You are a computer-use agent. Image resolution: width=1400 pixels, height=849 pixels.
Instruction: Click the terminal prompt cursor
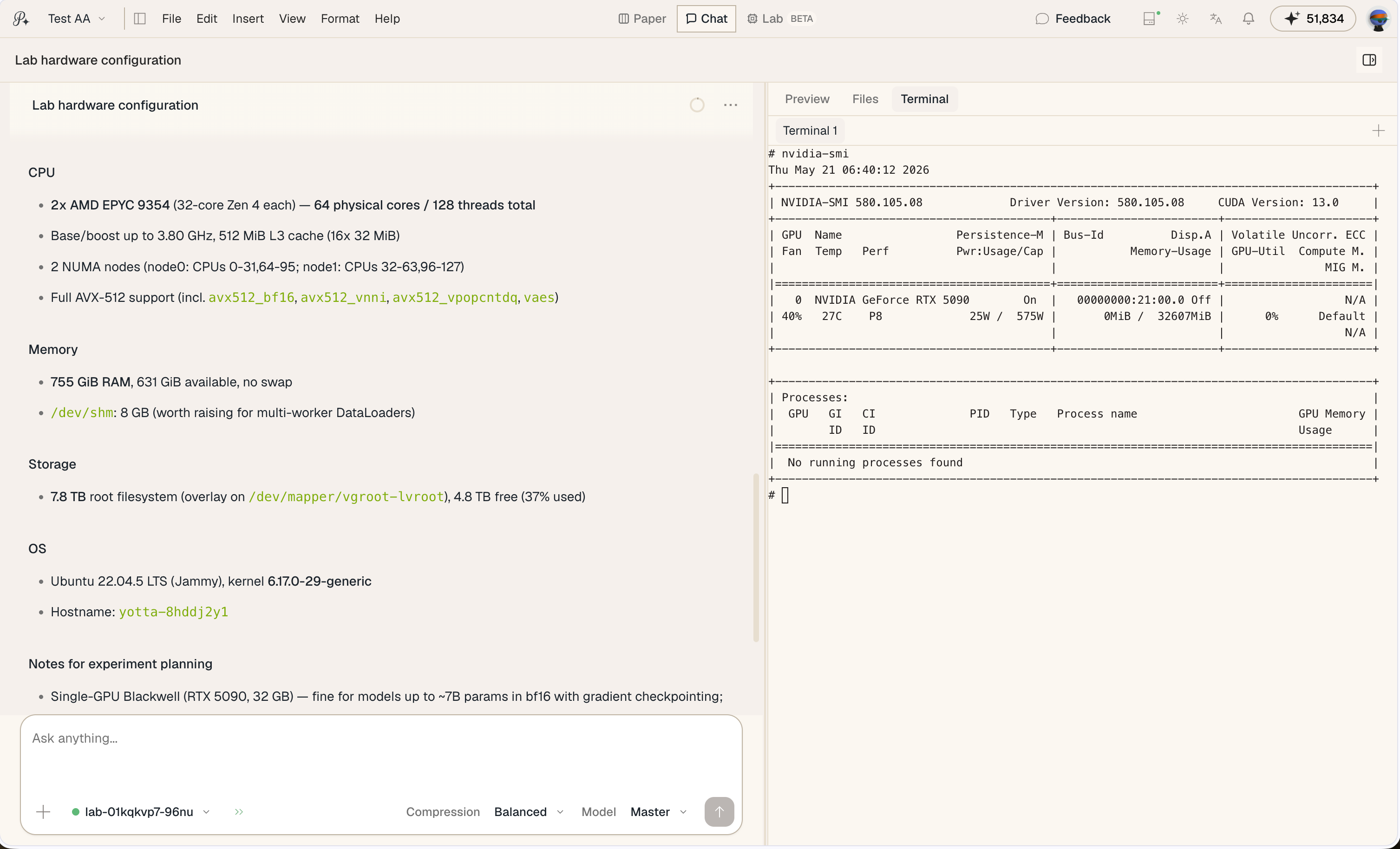pyautogui.click(x=785, y=496)
